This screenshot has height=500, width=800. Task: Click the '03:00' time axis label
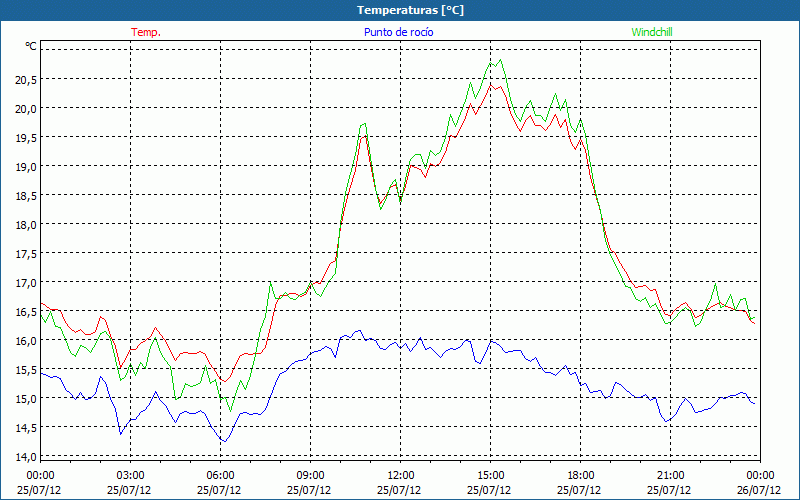pyautogui.click(x=130, y=476)
